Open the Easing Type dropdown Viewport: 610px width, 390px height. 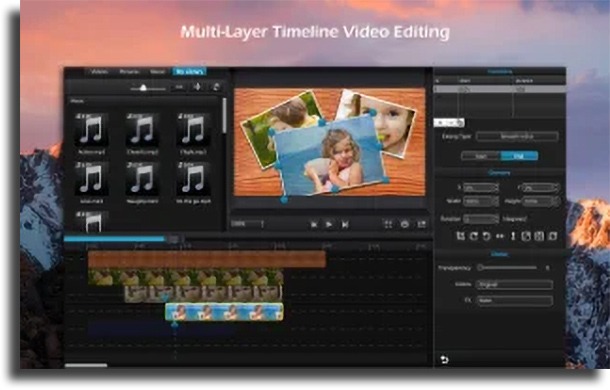(x=517, y=137)
